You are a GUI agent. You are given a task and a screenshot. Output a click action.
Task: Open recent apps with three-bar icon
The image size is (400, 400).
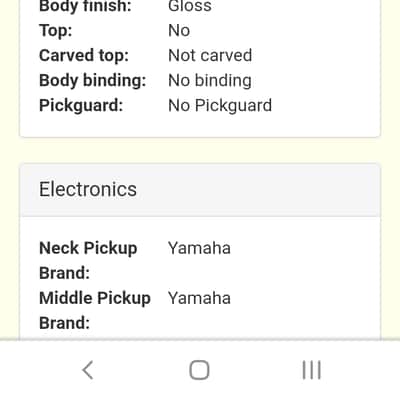[312, 370]
